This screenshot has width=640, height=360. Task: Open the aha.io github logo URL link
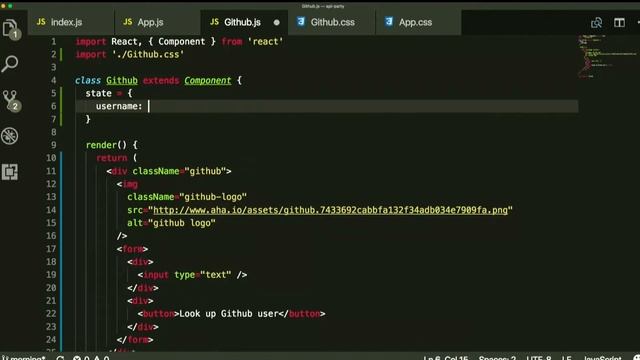coord(330,210)
